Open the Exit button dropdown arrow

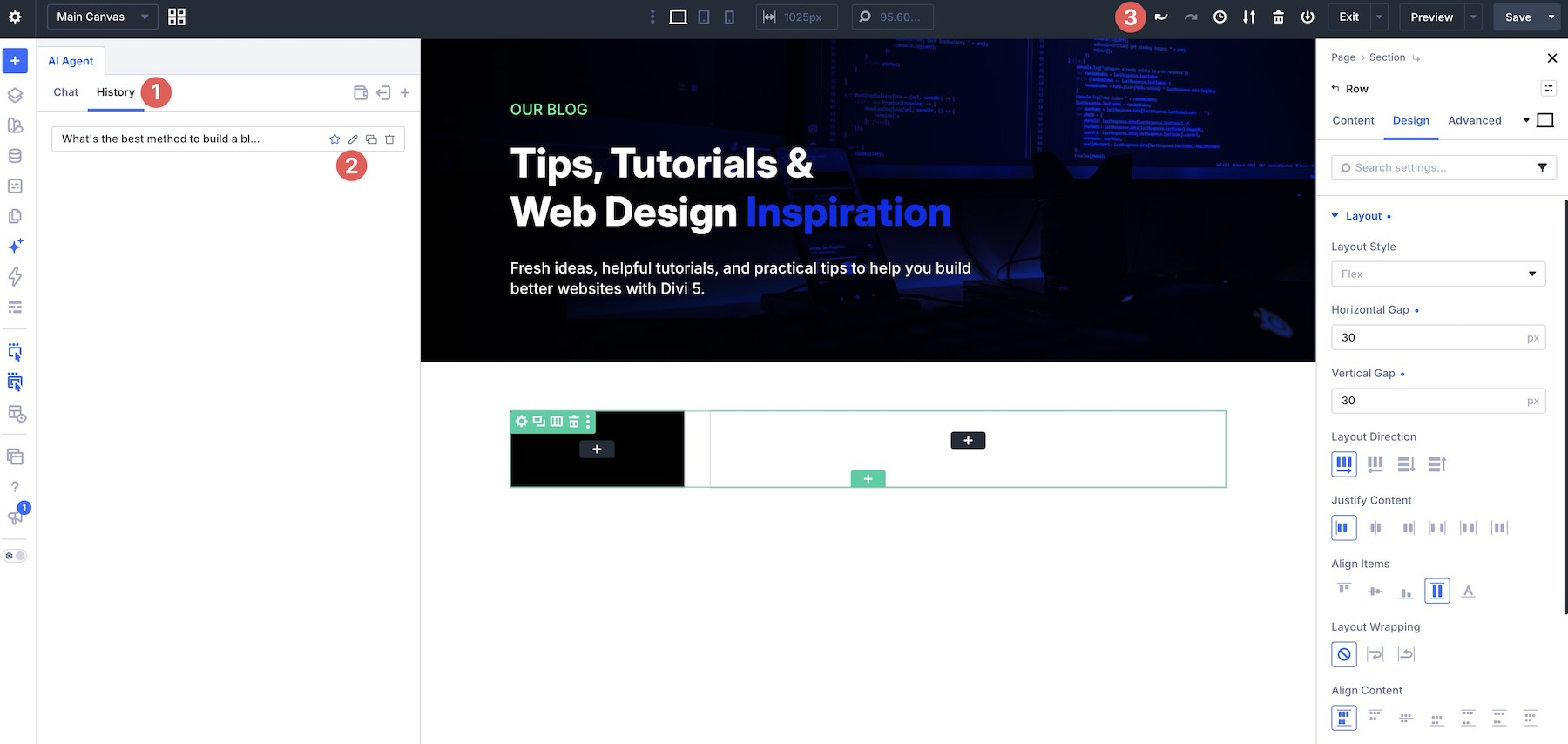tap(1379, 17)
